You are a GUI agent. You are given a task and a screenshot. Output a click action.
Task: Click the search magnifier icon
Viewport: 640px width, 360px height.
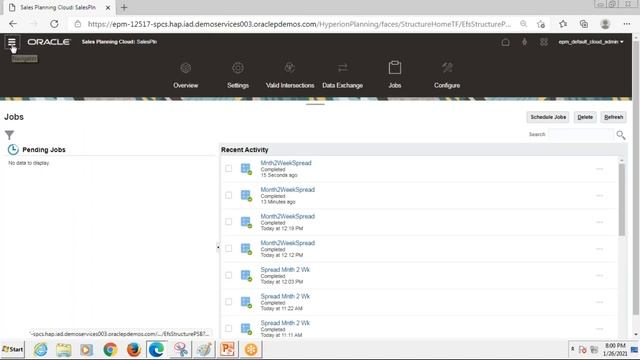(x=621, y=135)
